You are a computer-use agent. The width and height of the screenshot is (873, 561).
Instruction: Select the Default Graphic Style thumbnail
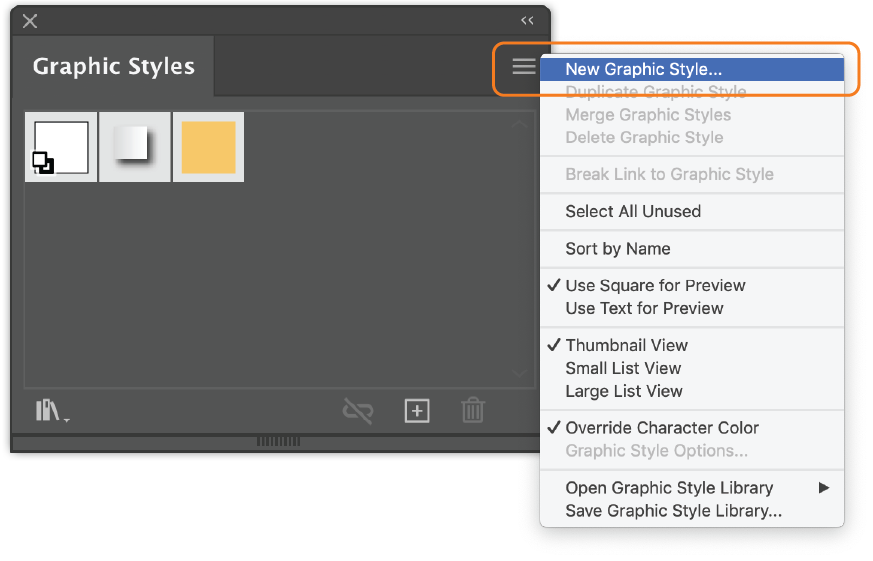[61, 147]
